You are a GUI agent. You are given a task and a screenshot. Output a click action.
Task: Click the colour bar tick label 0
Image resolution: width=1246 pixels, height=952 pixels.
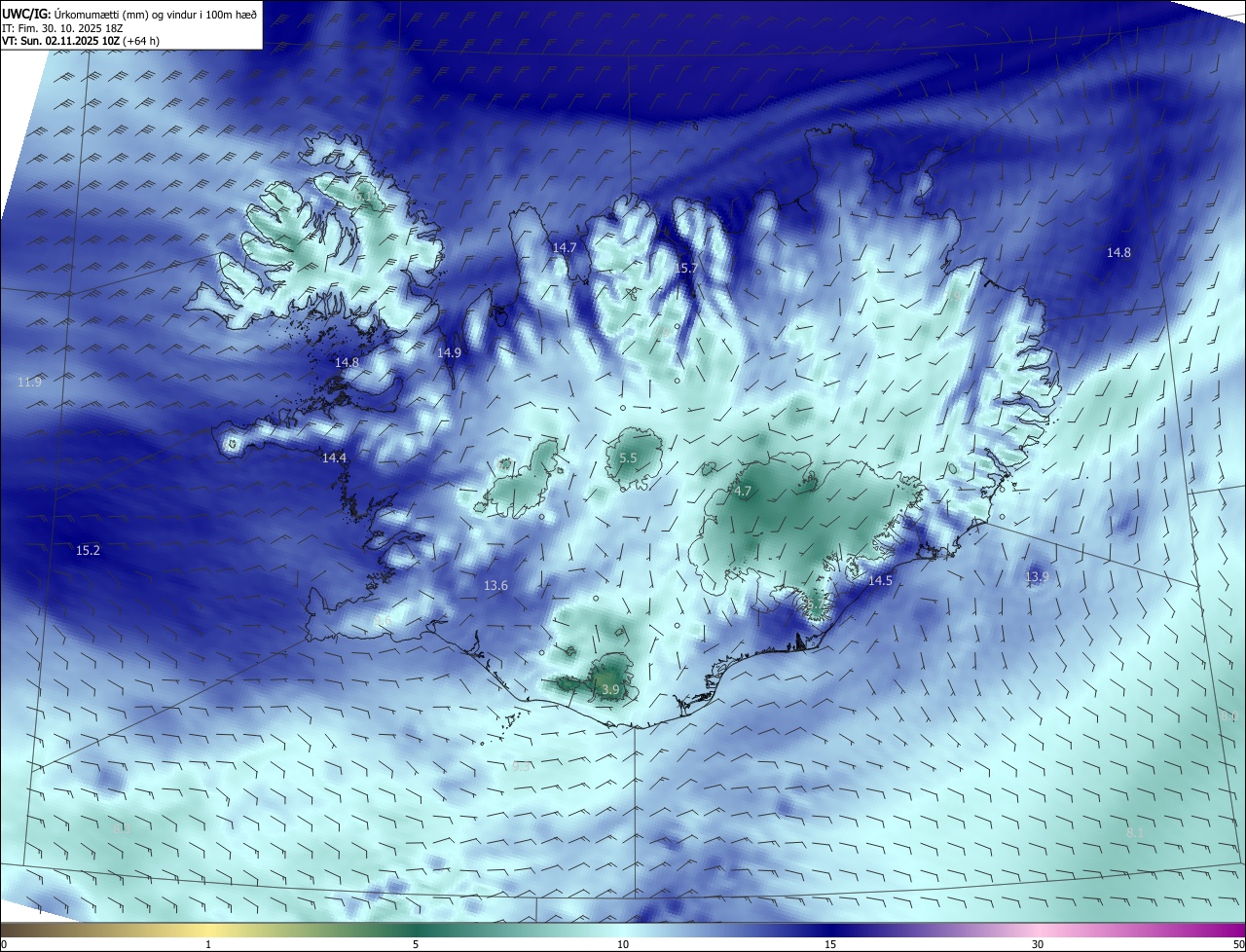[x=4, y=944]
